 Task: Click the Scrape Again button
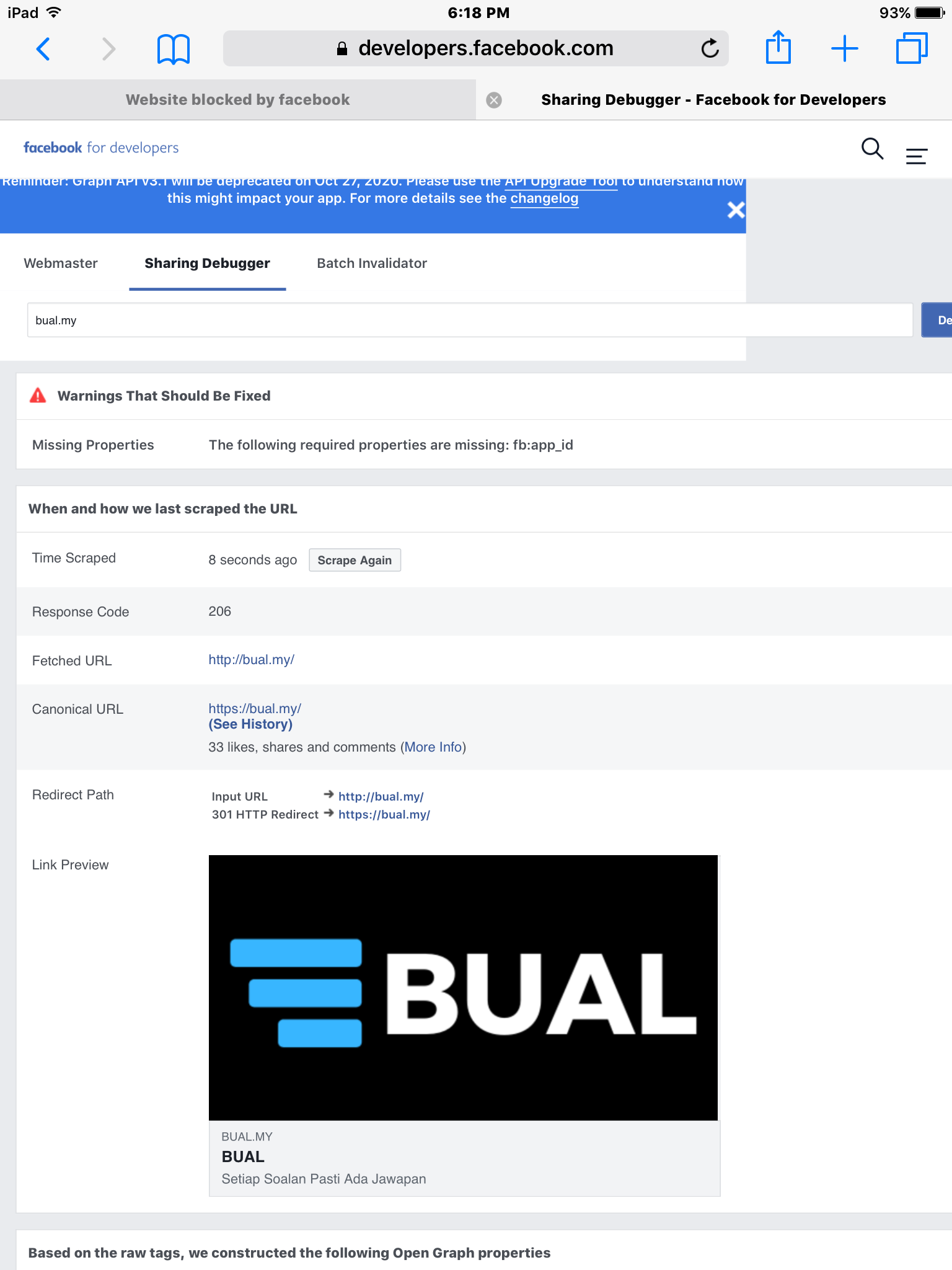355,560
